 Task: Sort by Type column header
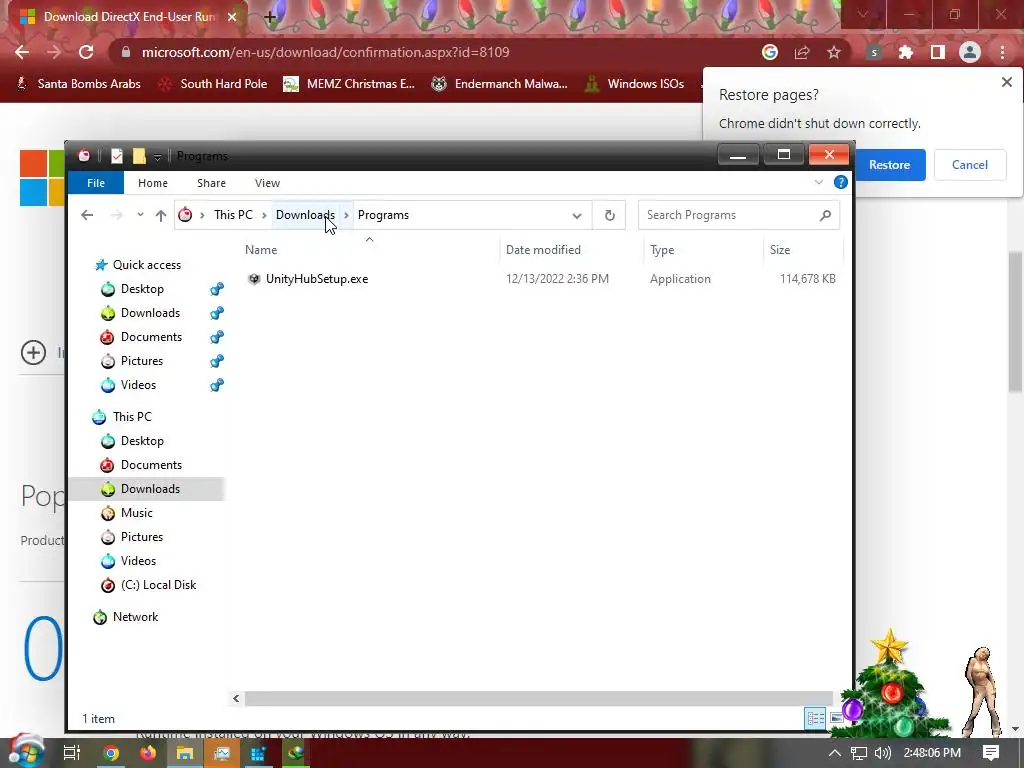pyautogui.click(x=662, y=249)
